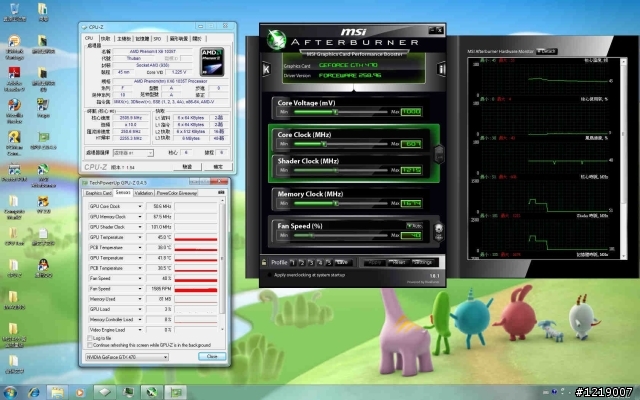Open the NVIDIA GeForce GTX 470 device dropdown
Image resolution: width=640 pixels, height=400 pixels.
point(127,357)
